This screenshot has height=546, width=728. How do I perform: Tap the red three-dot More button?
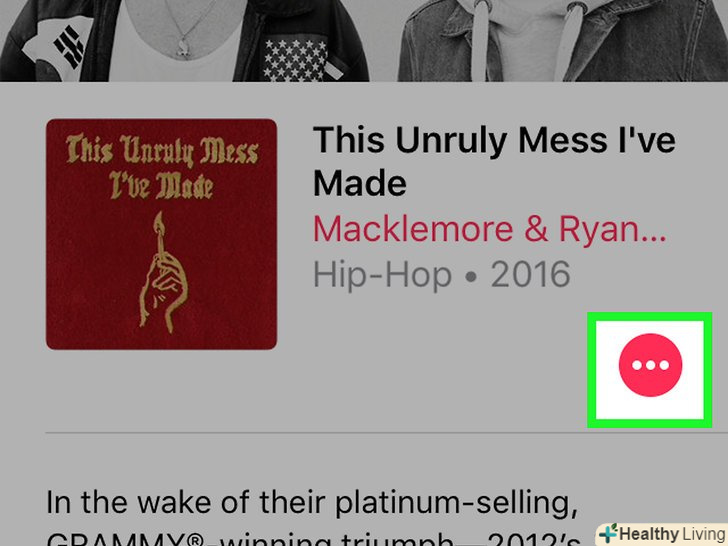coord(650,365)
